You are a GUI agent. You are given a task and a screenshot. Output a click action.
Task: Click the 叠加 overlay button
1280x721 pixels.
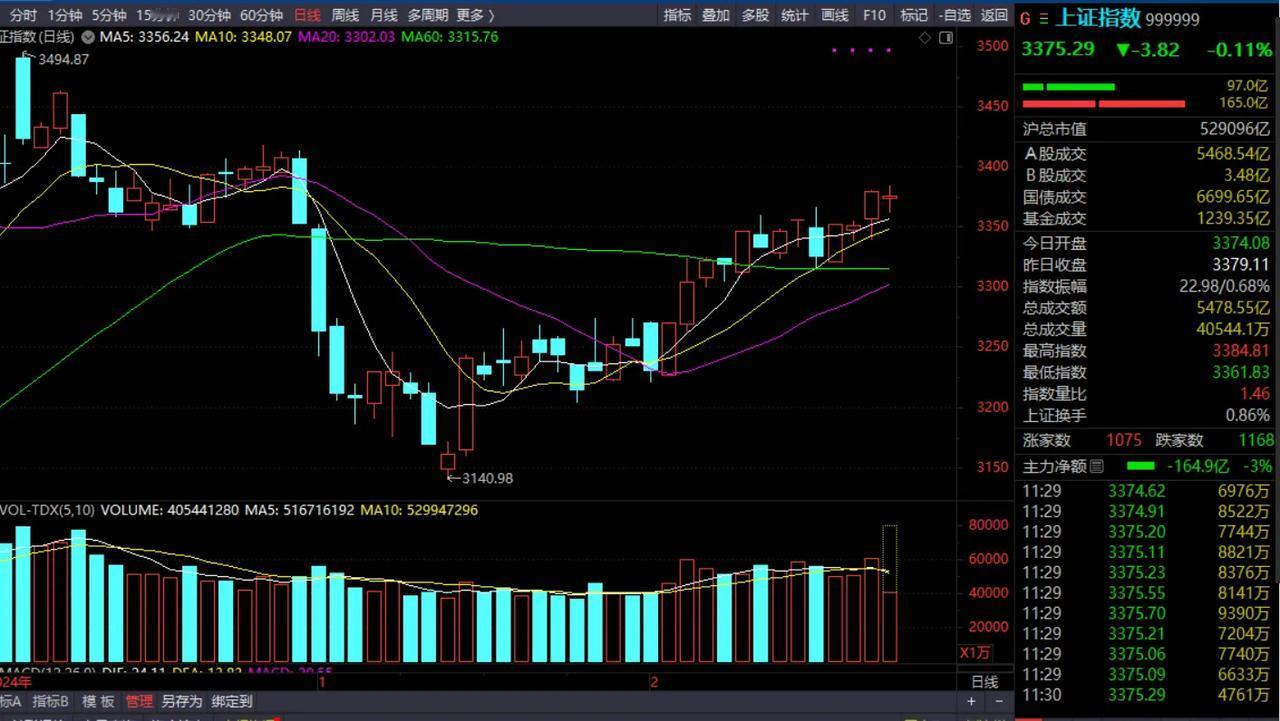coord(715,15)
